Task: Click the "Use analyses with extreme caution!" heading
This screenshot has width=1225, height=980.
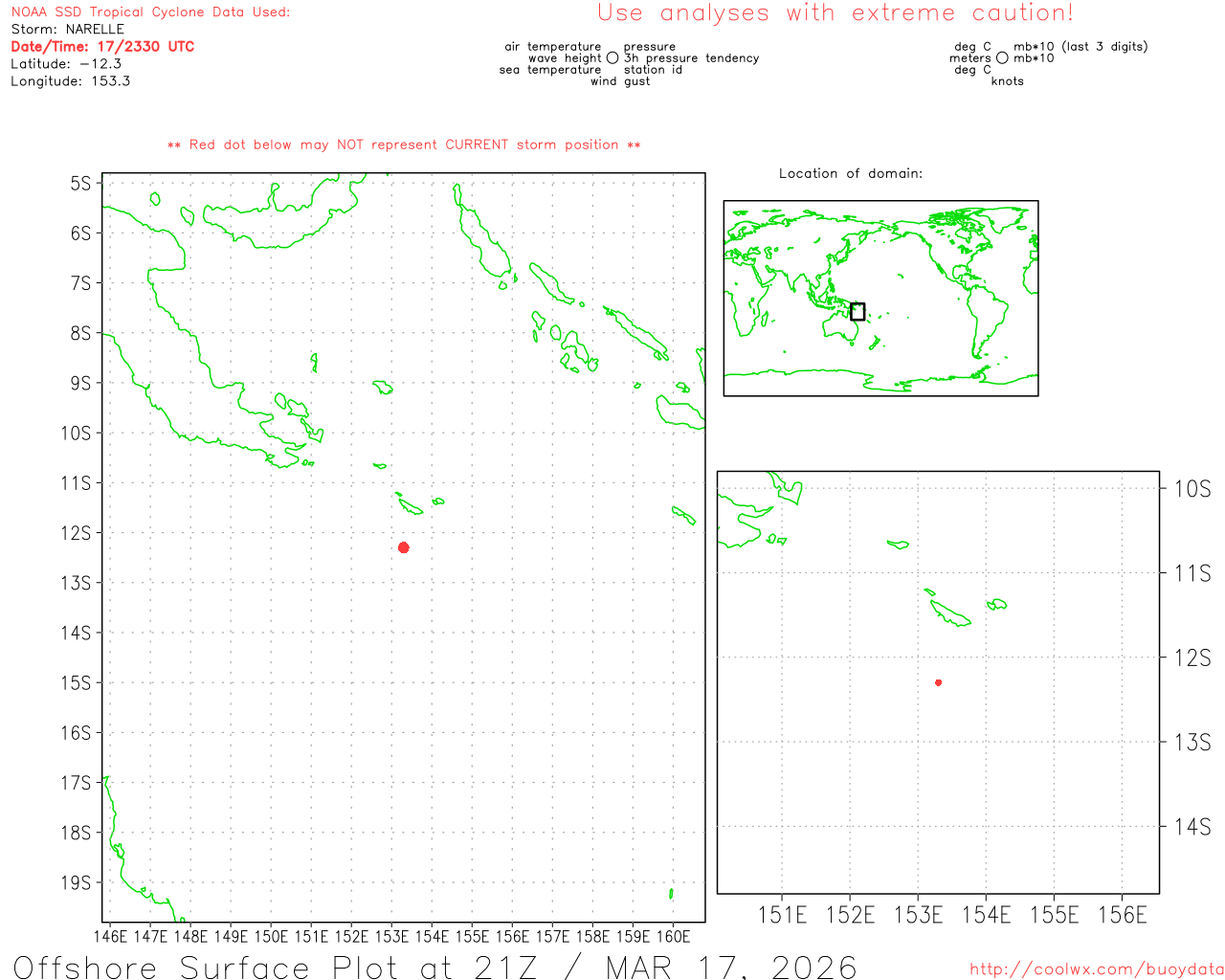Action: pyautogui.click(x=835, y=13)
